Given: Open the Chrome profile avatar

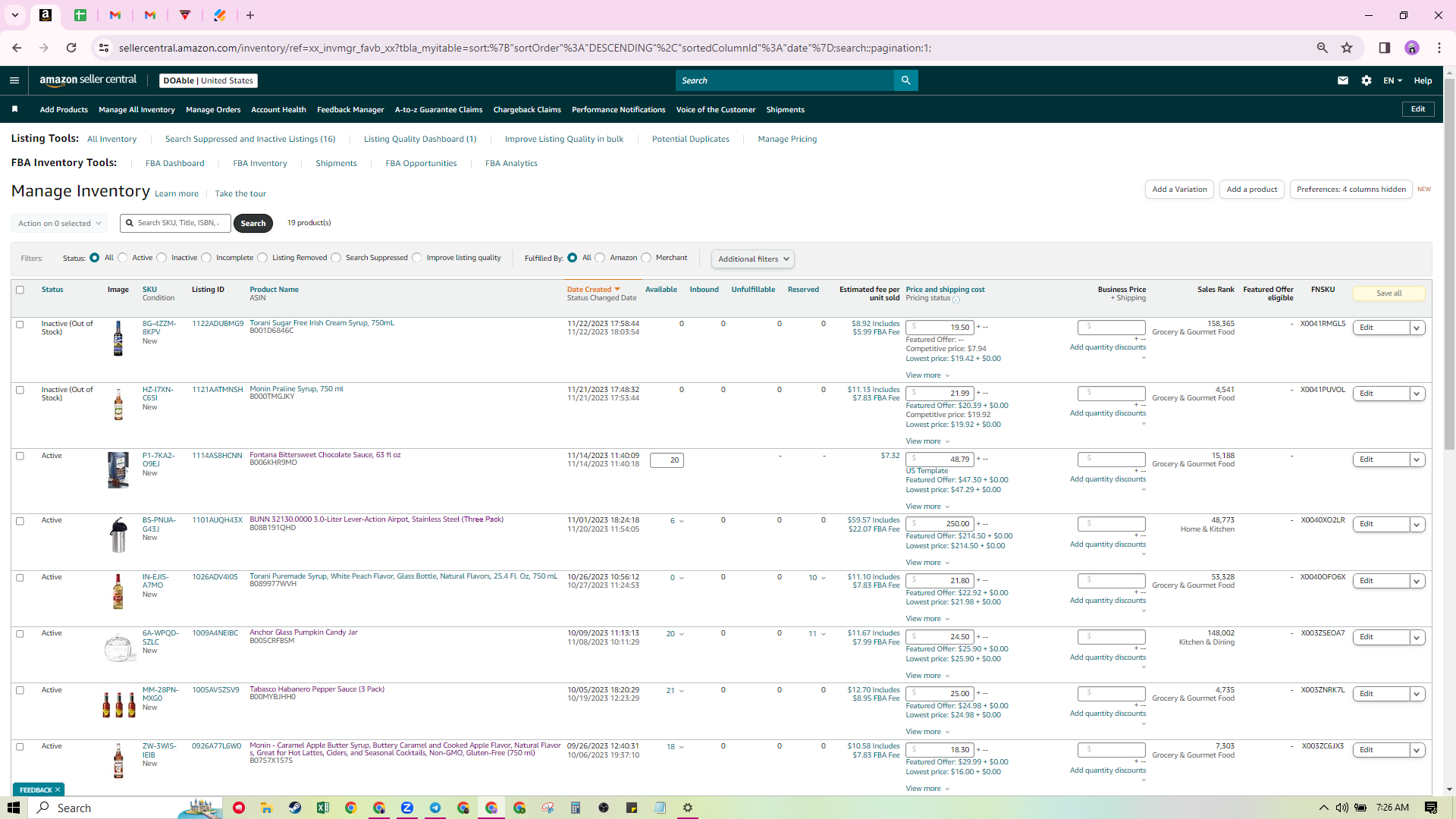Looking at the screenshot, I should [1412, 48].
